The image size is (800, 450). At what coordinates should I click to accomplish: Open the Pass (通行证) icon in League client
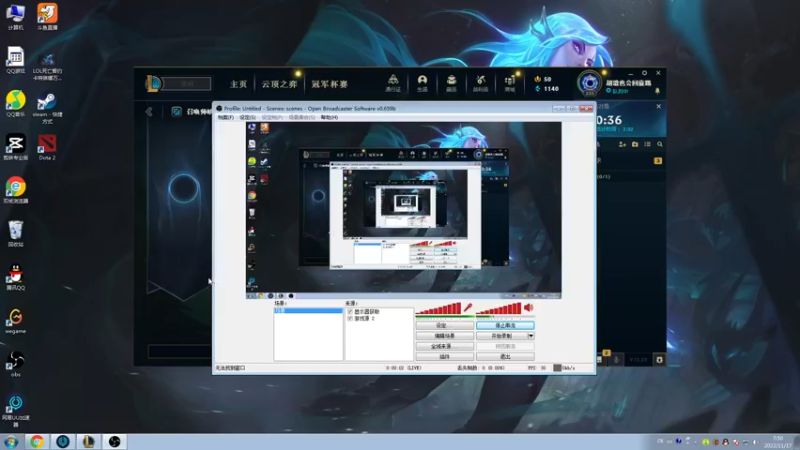tap(393, 83)
